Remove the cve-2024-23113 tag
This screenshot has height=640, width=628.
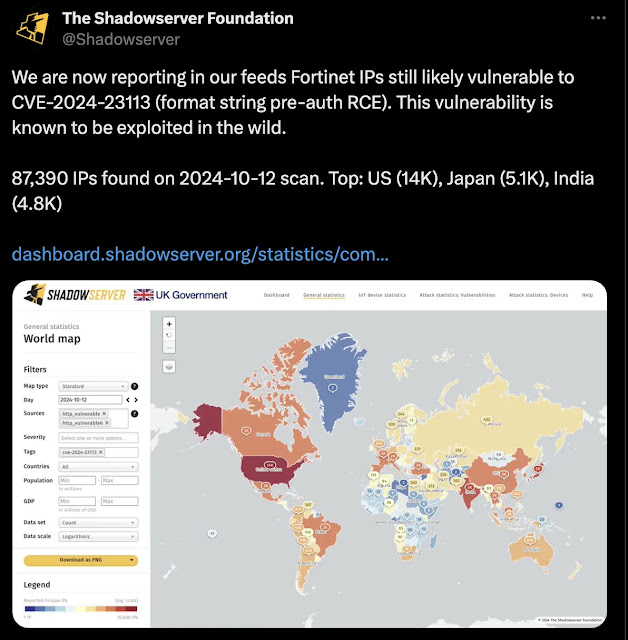[100, 452]
